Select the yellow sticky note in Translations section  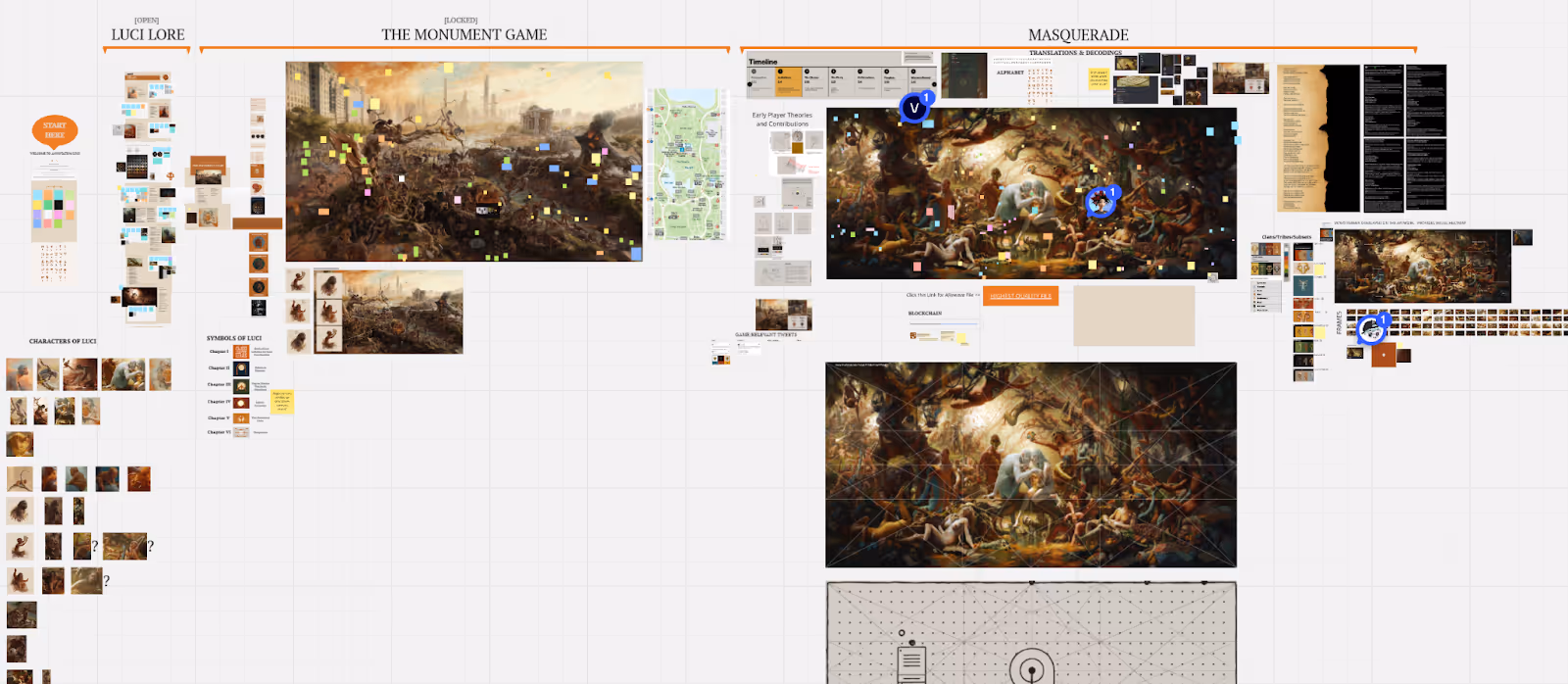pos(1100,79)
